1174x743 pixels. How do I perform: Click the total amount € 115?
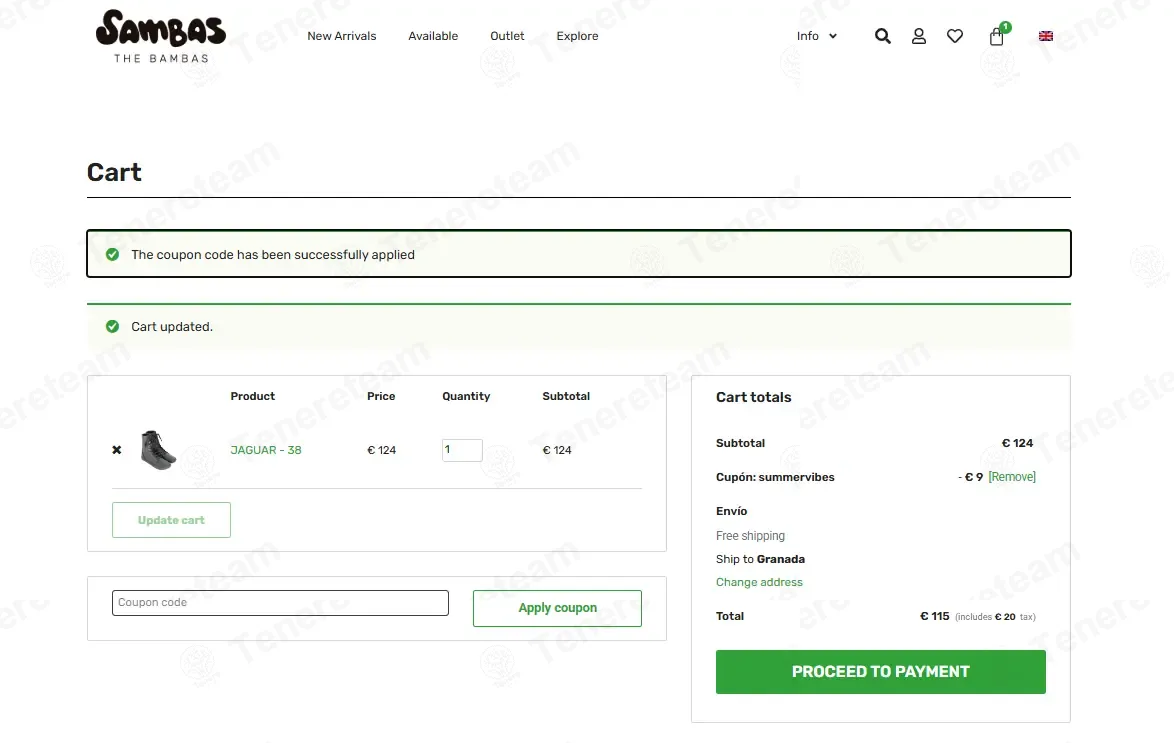pos(934,616)
